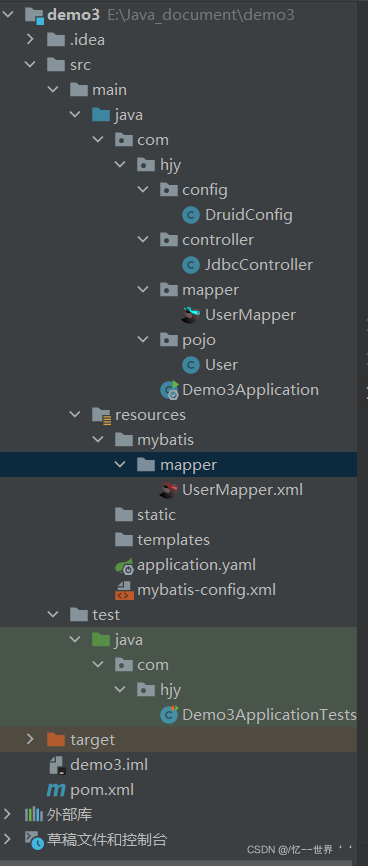Select the pom.xml file
This screenshot has height=866, width=368.
tap(102, 790)
